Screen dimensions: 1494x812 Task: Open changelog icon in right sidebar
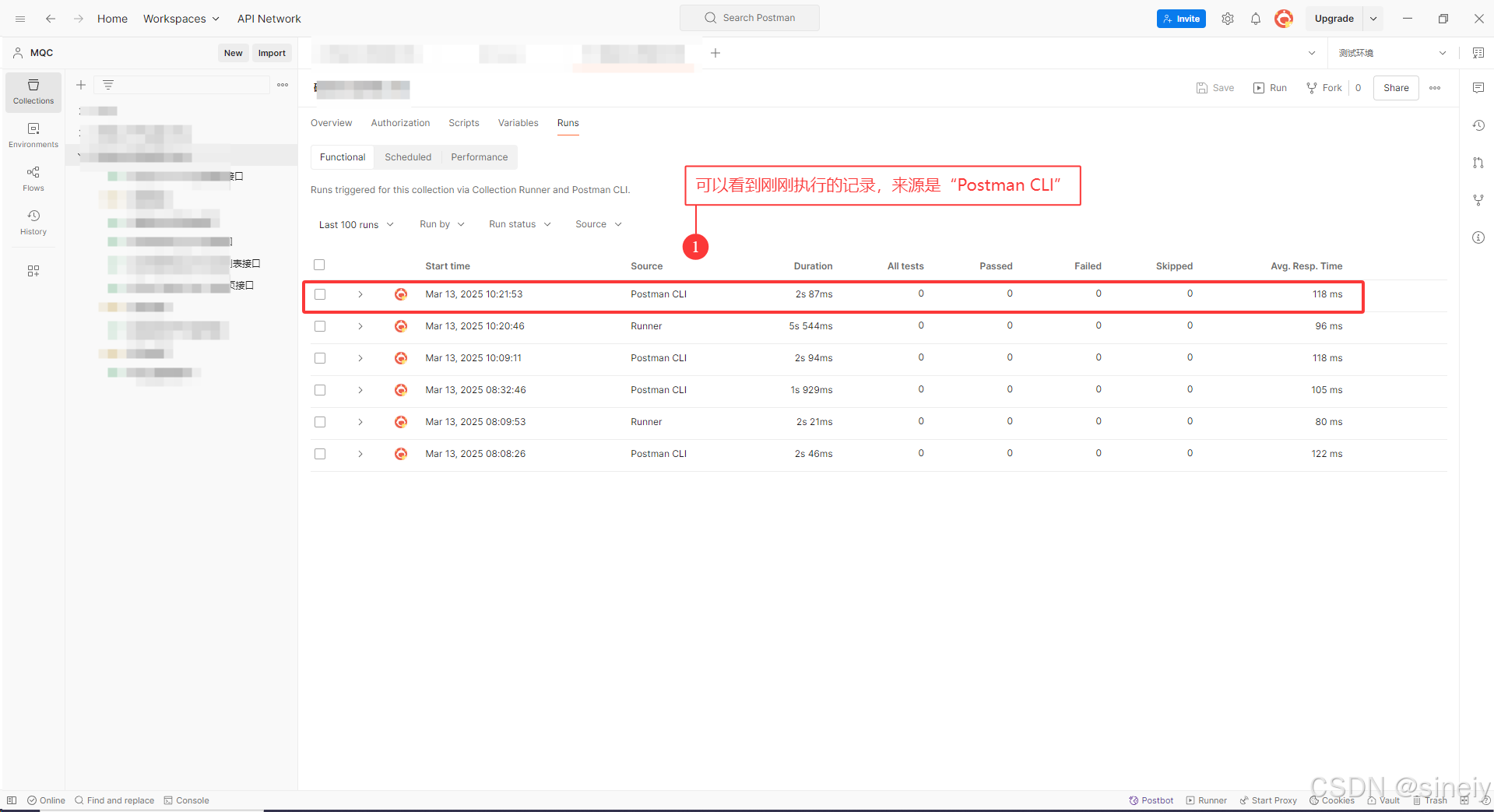pos(1478,125)
